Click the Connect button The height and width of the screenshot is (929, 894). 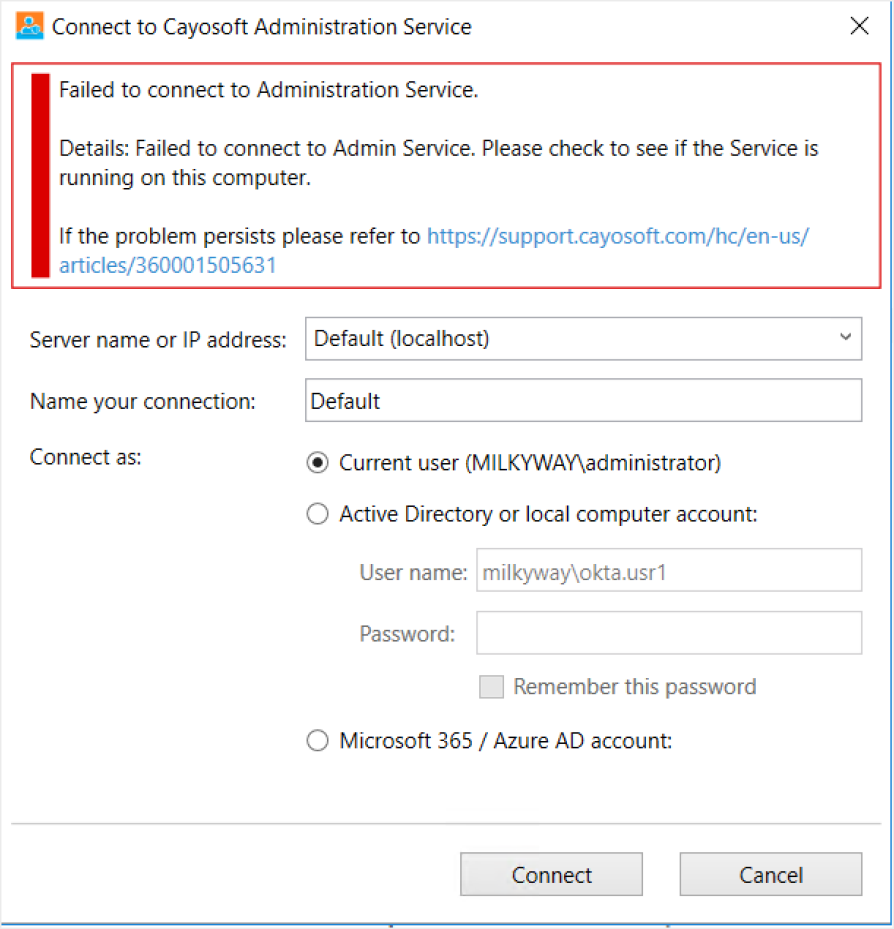click(551, 874)
